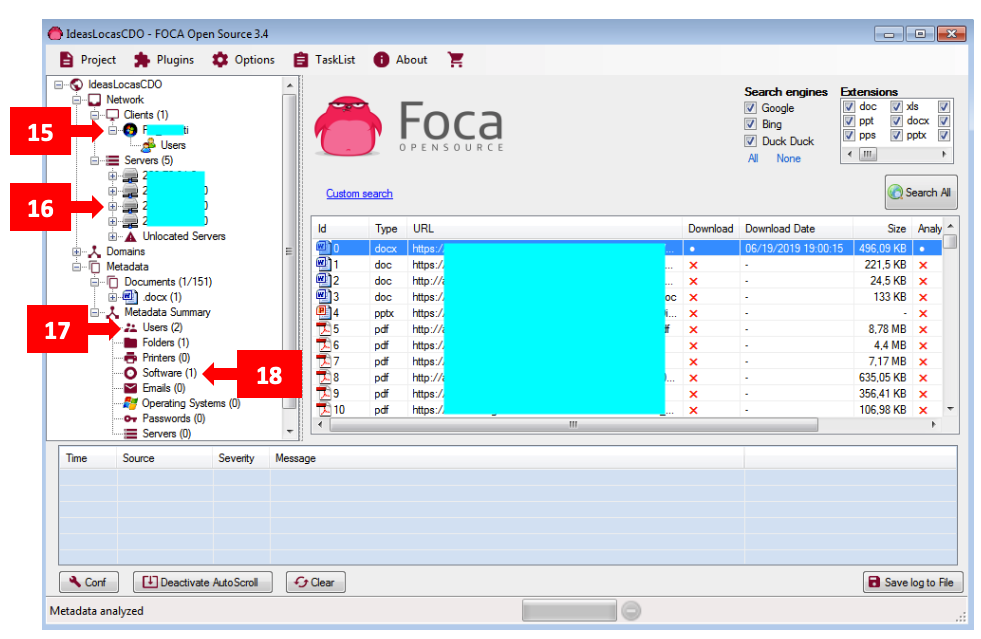Click the Conf button

(x=88, y=582)
